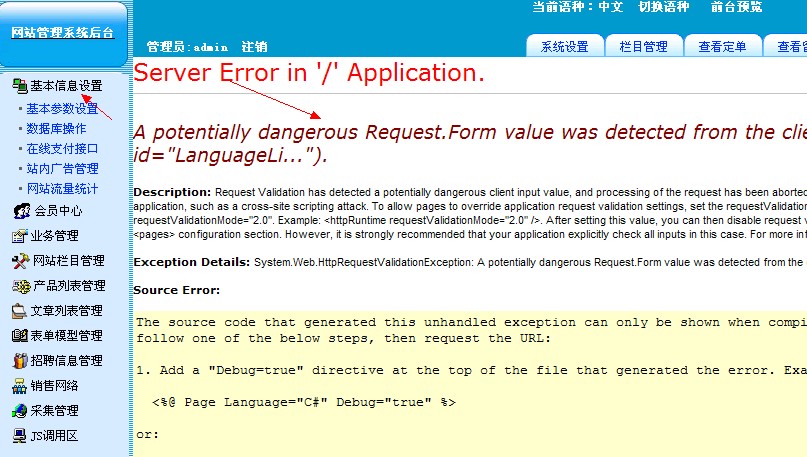The height and width of the screenshot is (457, 807).
Task: Open 网站流量统计 from the sidebar
Action: pyautogui.click(x=62, y=188)
